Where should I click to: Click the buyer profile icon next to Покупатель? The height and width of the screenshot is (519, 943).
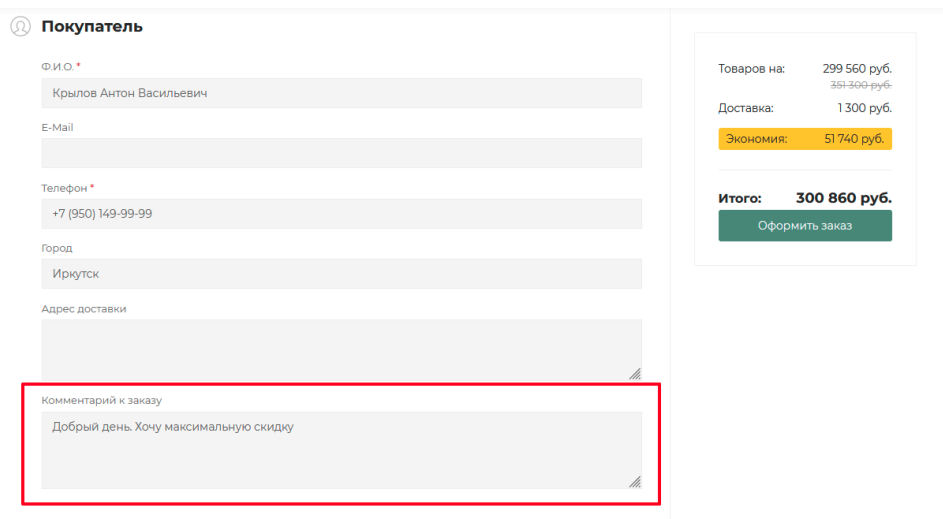[20, 26]
